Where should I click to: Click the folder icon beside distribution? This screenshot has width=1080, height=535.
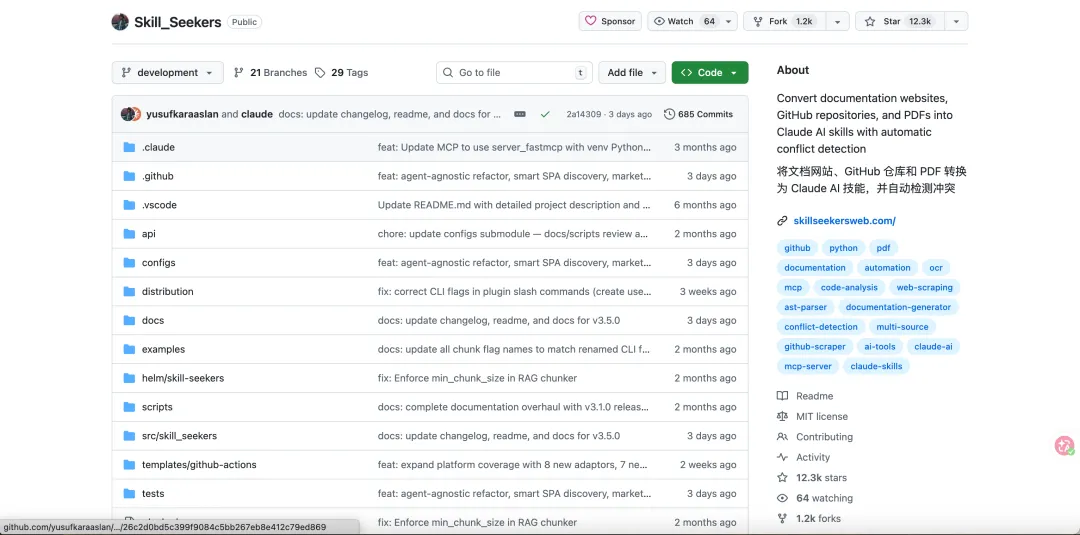(x=129, y=292)
